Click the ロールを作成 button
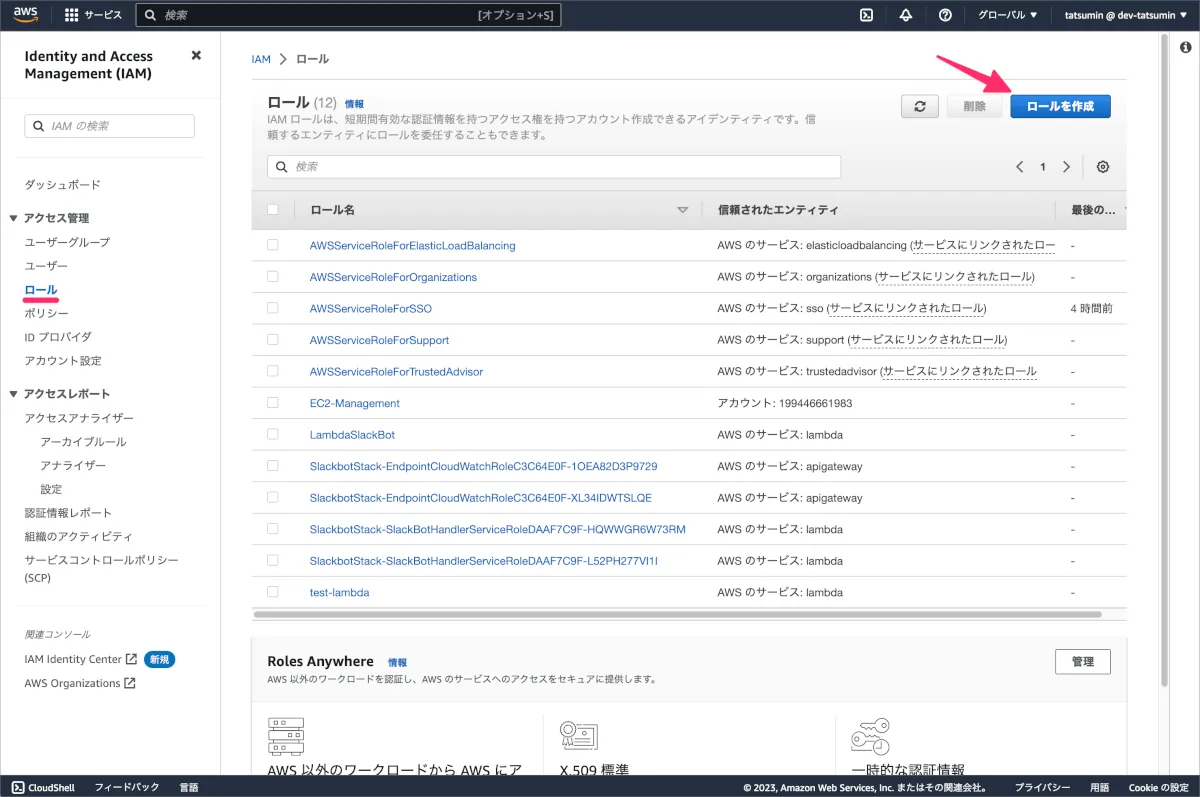Screen dimensions: 1200x797 (1060, 106)
